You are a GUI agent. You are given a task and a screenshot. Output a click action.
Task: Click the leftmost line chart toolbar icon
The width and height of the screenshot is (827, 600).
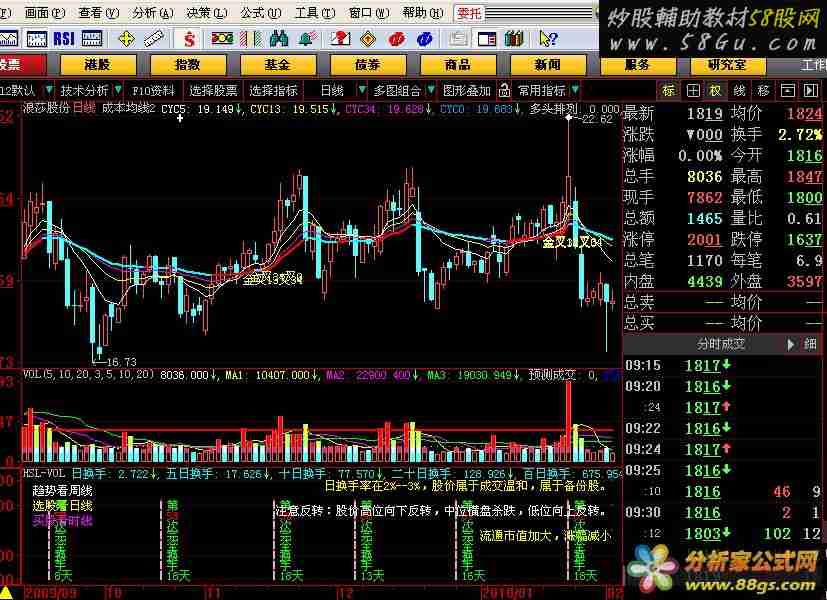pos(8,38)
